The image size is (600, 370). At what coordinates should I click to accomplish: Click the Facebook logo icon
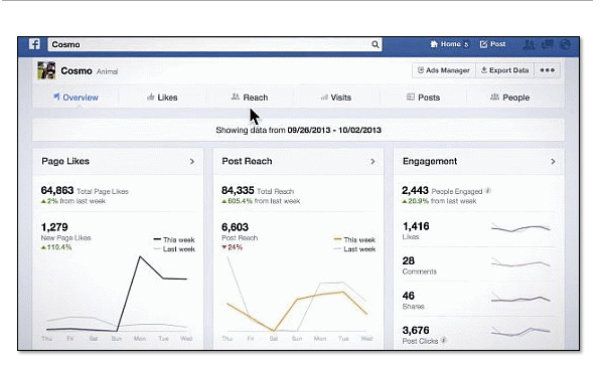[x=34, y=44]
